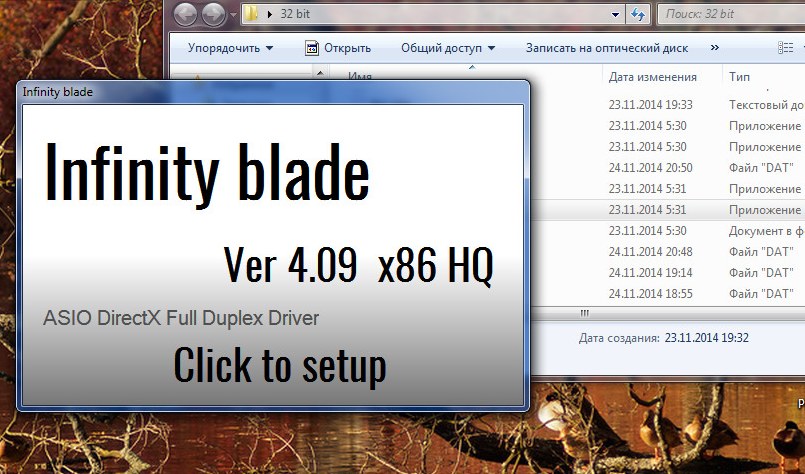
Task: Click the 'Infinity blade' window title bar
Action: [273, 92]
